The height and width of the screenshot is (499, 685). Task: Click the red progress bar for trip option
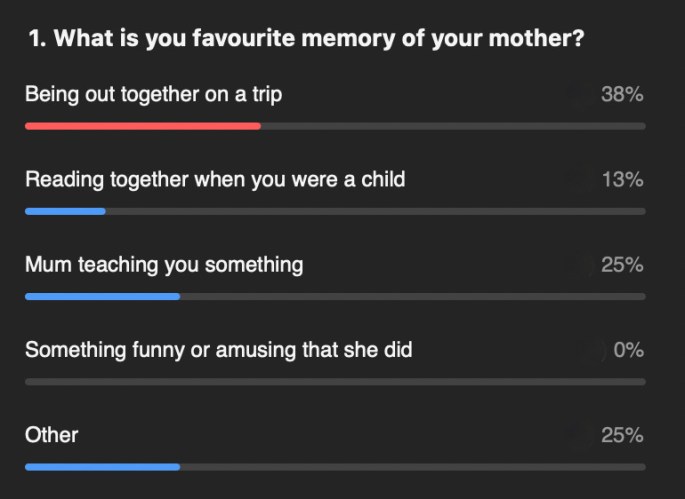pyautogui.click(x=143, y=126)
